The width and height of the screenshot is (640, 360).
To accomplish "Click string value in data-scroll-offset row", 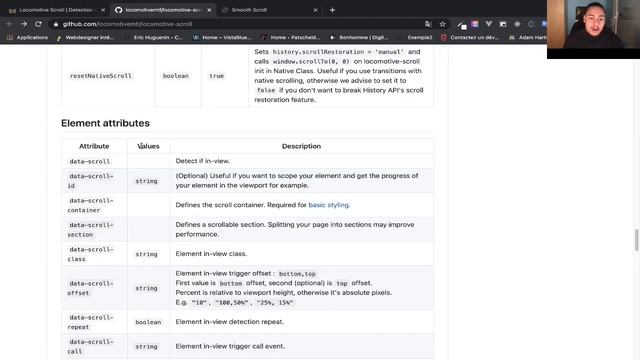I will coord(147,288).
